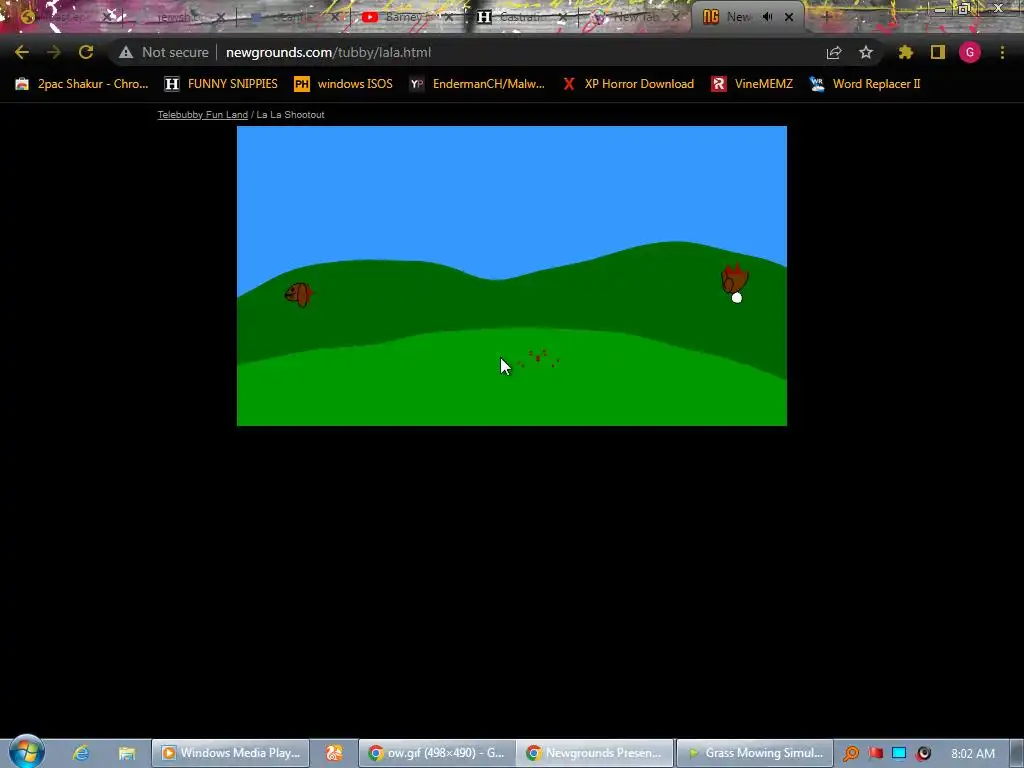Select the active Newgrounds tab

[748, 17]
